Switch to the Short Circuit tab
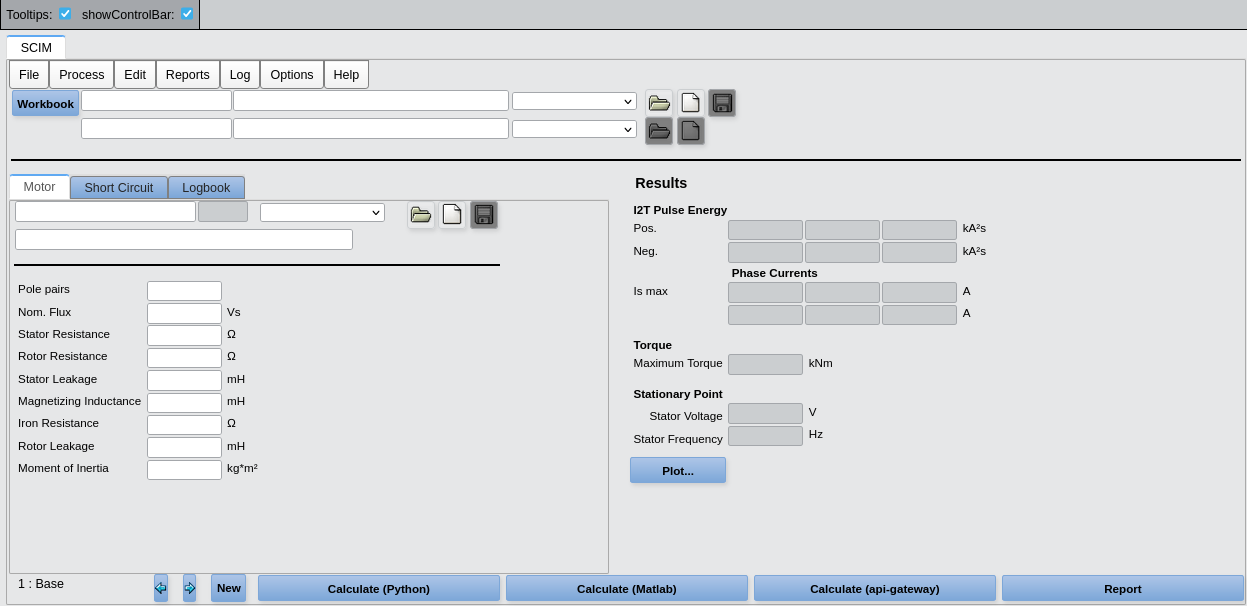The width and height of the screenshot is (1247, 606). click(119, 188)
